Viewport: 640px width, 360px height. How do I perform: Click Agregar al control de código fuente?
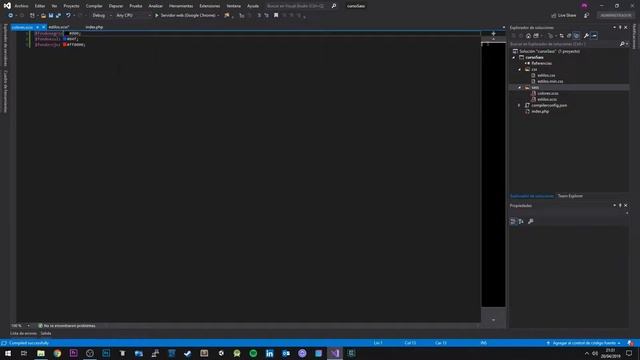click(x=584, y=343)
